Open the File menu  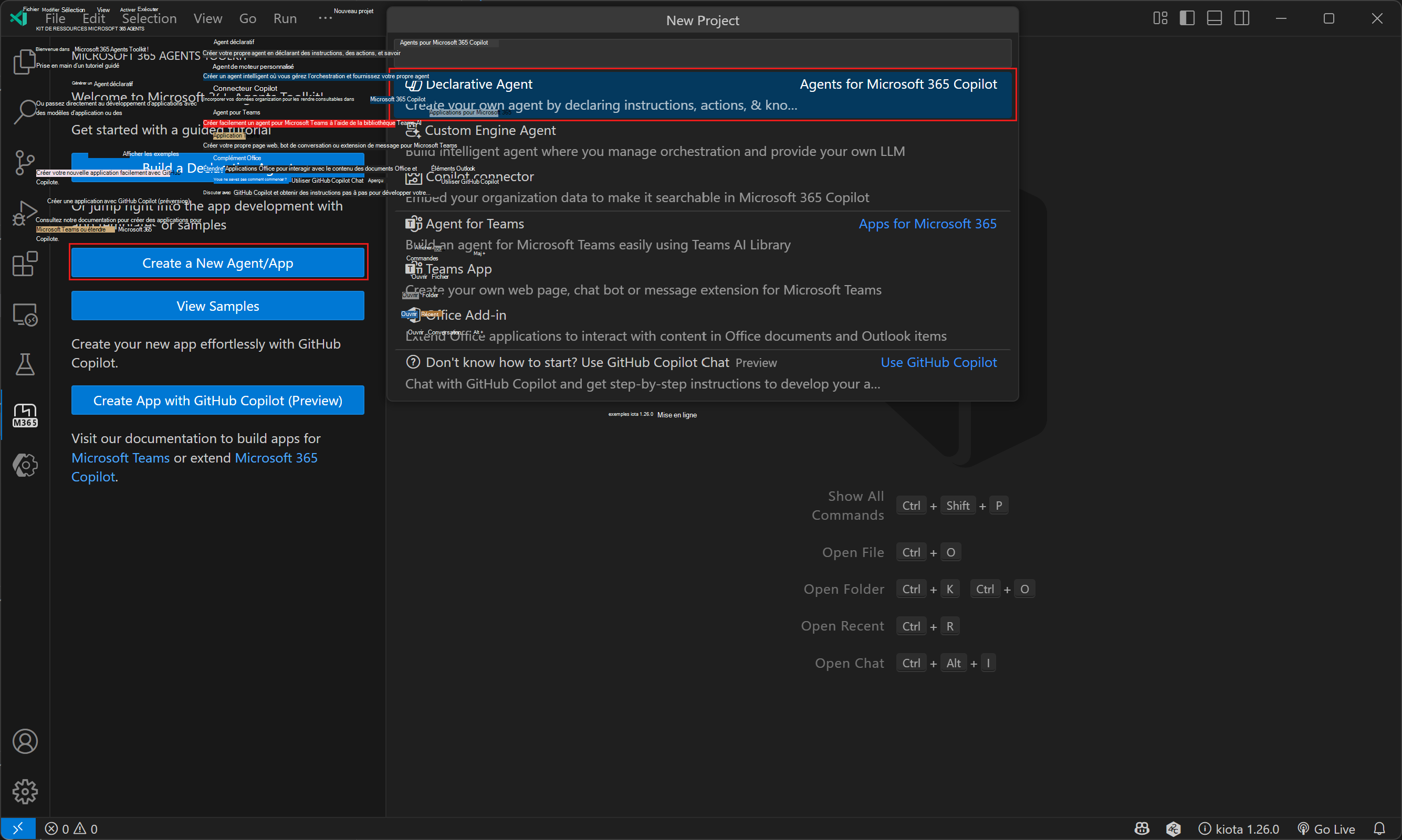[55, 17]
